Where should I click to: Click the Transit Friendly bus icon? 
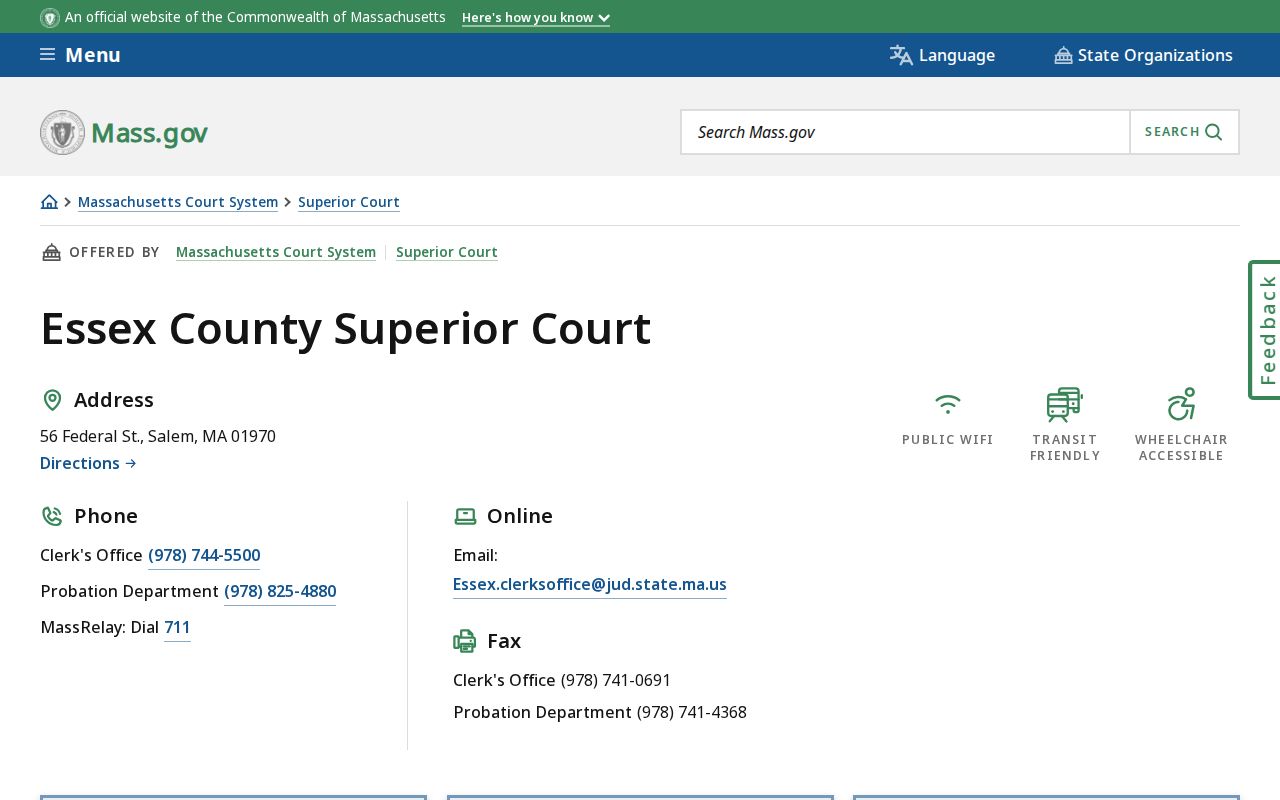tap(1065, 404)
